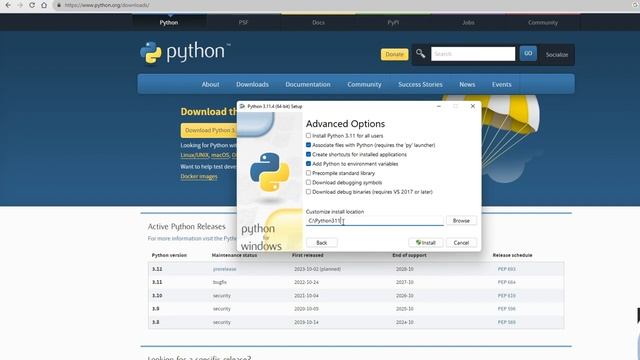Click the bugfix maintenance status cell
The width and height of the screenshot is (640, 360).
(x=220, y=282)
